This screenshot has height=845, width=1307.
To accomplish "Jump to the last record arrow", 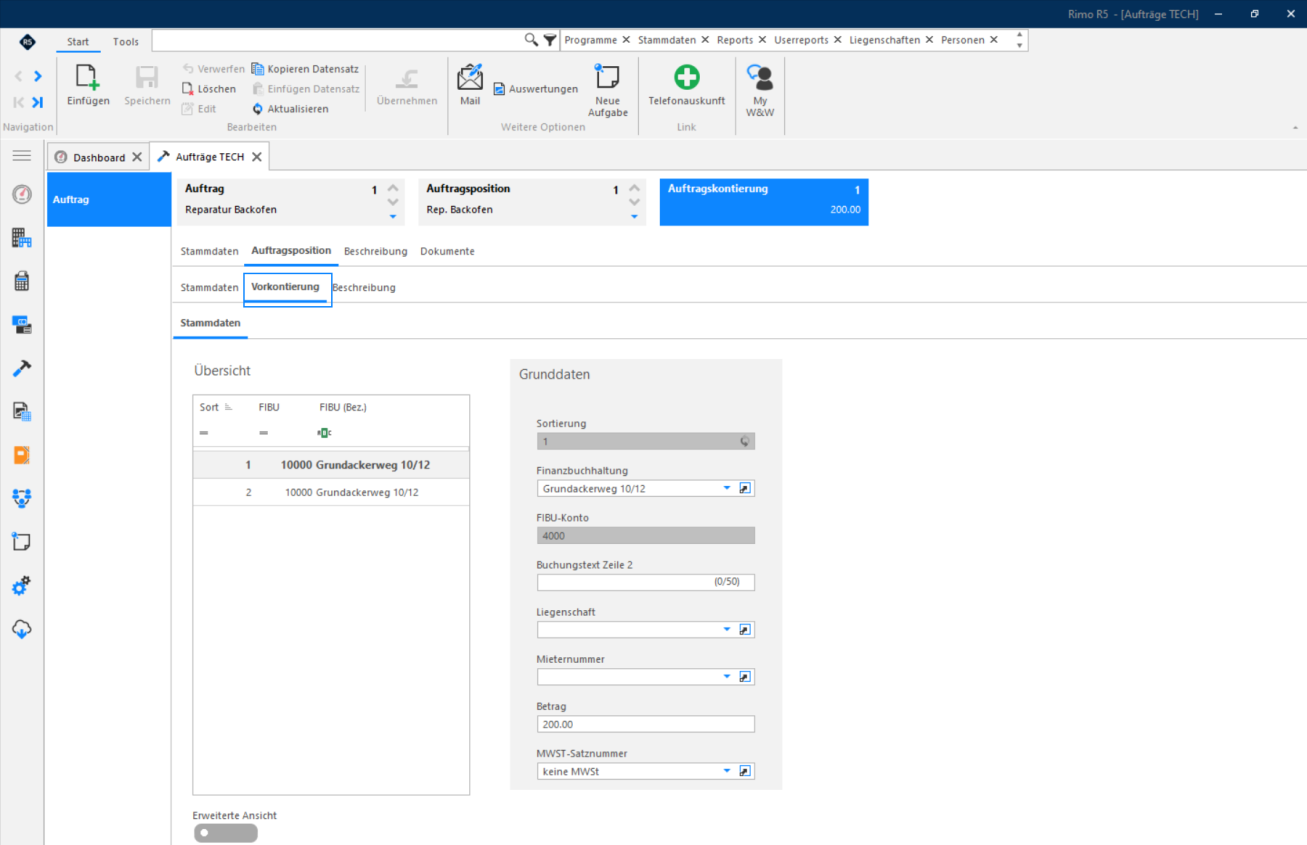I will (x=38, y=102).
